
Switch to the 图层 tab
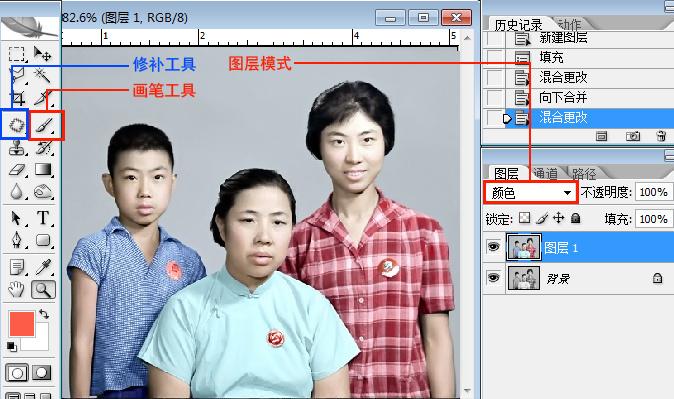coord(506,174)
